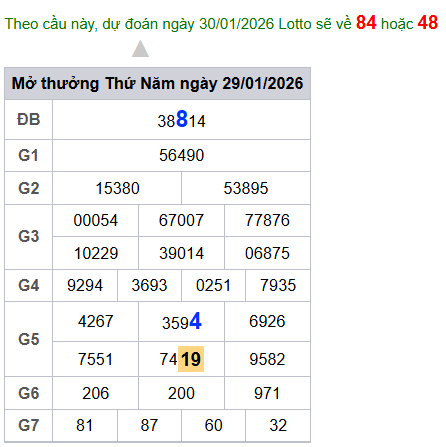Click G3 result 06875
The image size is (446, 447).
click(267, 253)
